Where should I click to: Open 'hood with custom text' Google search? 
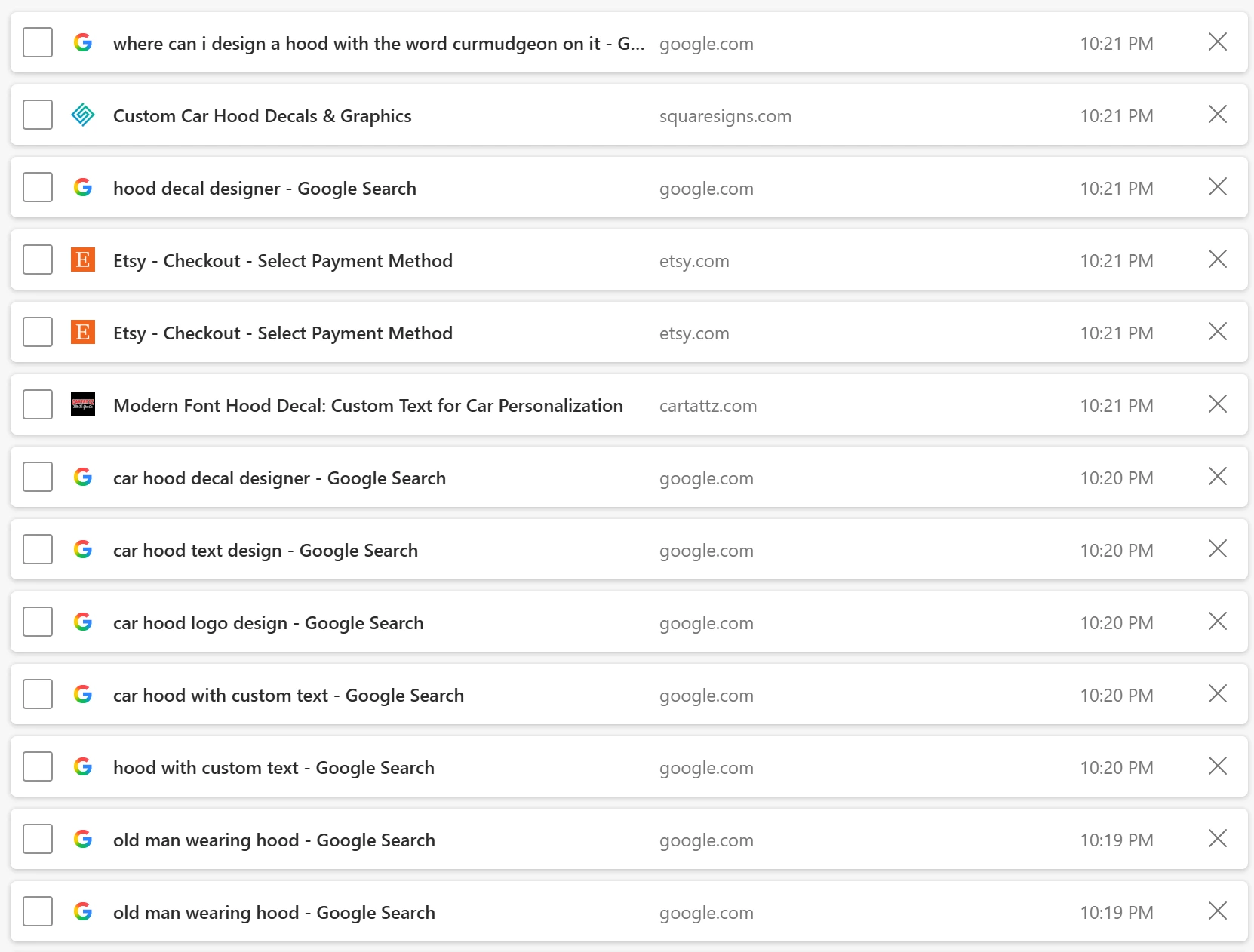pyautogui.click(x=273, y=768)
